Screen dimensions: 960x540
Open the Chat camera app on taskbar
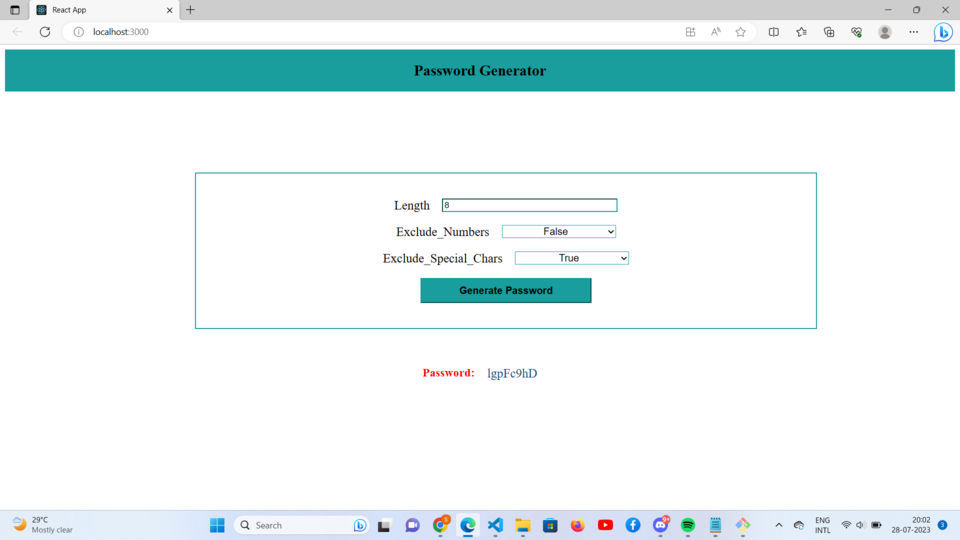(x=412, y=525)
